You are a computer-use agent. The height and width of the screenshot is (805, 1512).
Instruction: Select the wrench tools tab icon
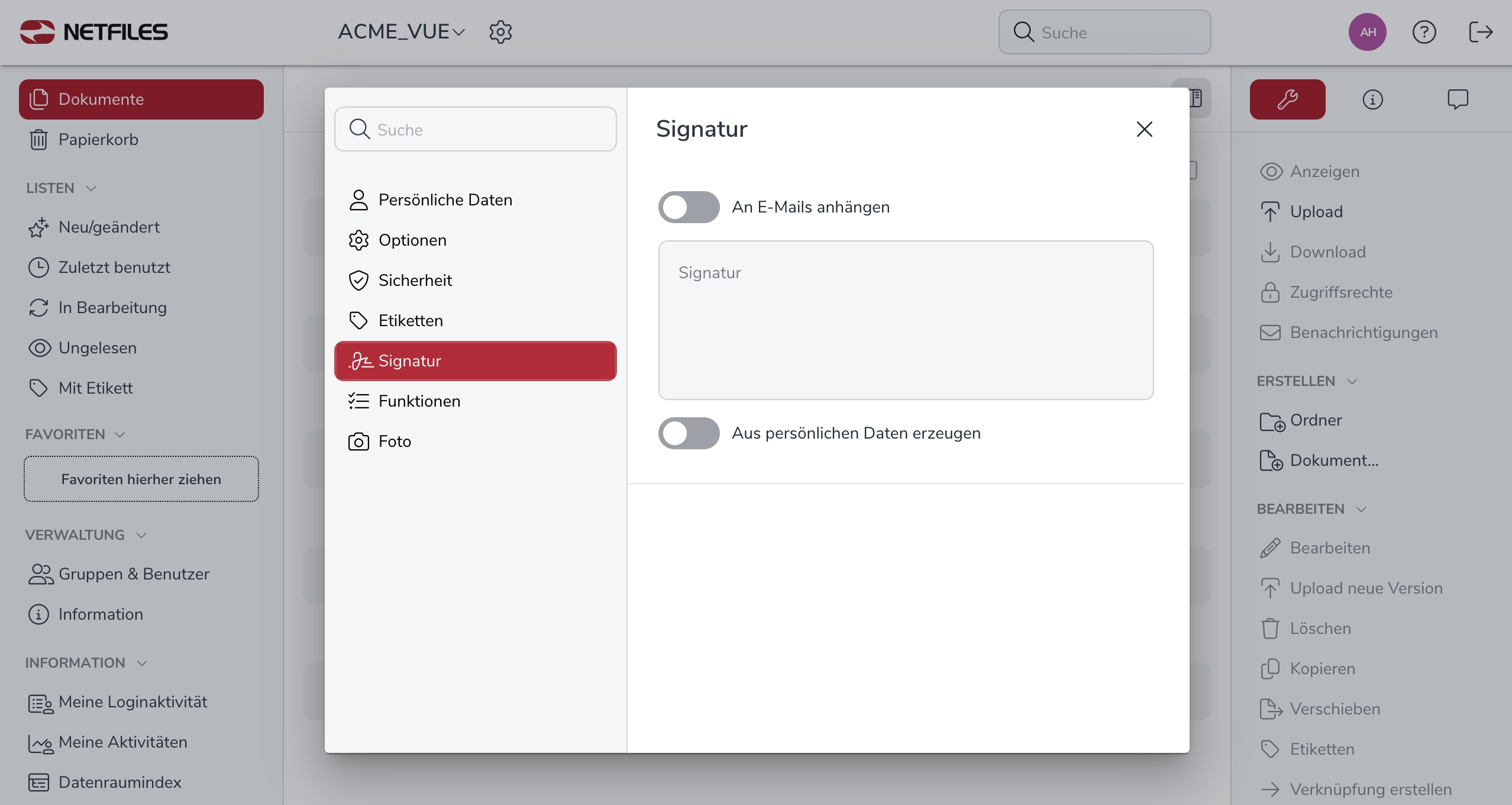(x=1287, y=99)
